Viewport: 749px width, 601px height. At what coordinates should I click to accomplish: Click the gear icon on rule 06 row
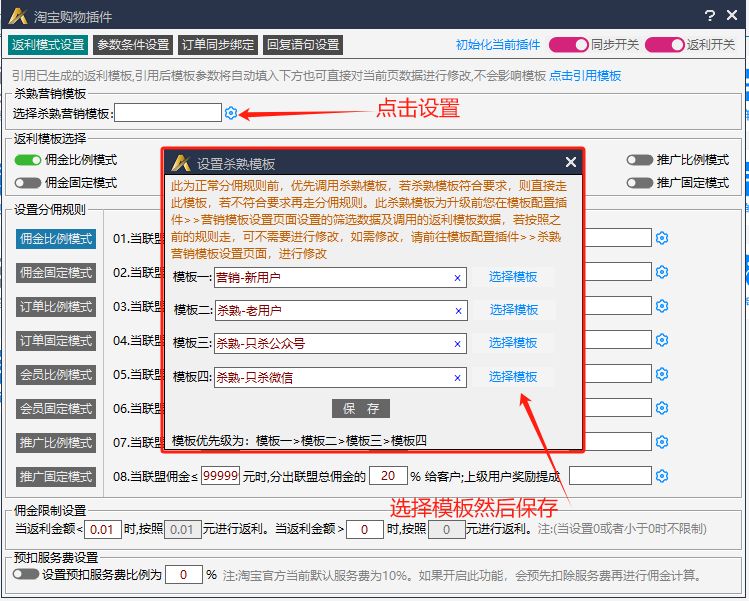coord(662,408)
